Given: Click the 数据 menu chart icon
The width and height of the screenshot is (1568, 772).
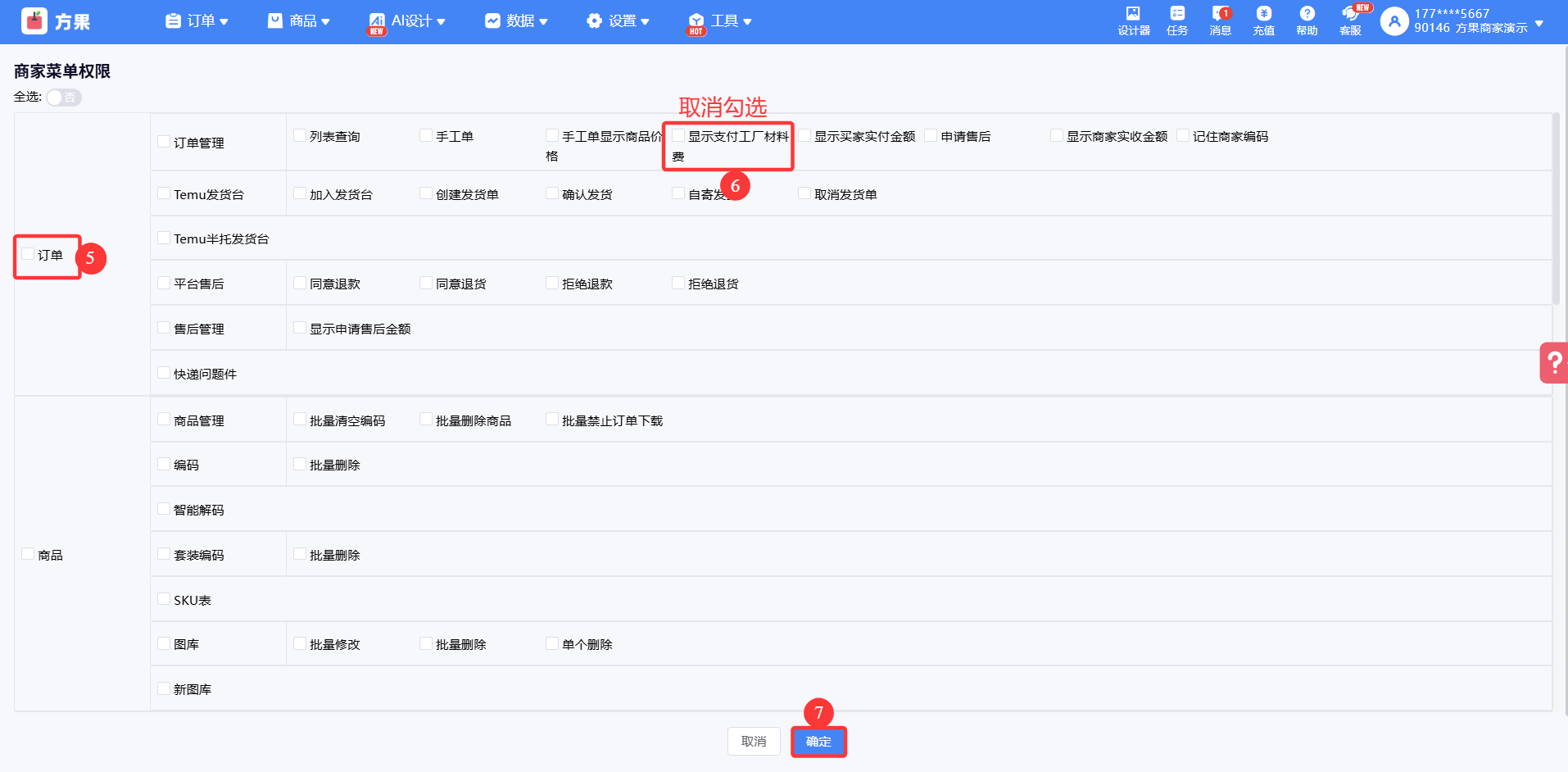Looking at the screenshot, I should pos(492,21).
